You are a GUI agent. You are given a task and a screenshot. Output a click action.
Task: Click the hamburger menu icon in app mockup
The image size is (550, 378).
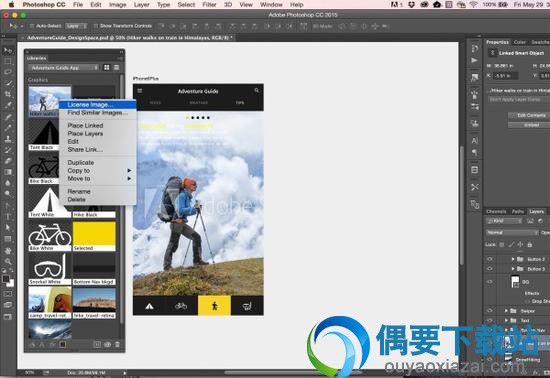point(140,91)
